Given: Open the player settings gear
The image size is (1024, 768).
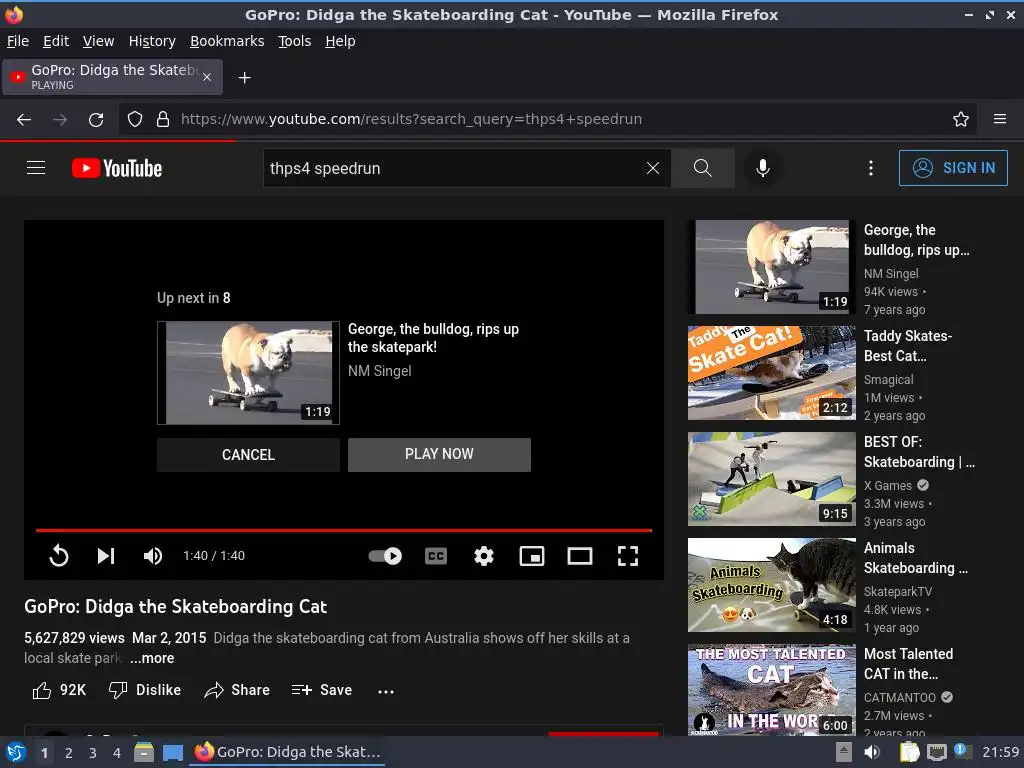Looking at the screenshot, I should (x=484, y=556).
